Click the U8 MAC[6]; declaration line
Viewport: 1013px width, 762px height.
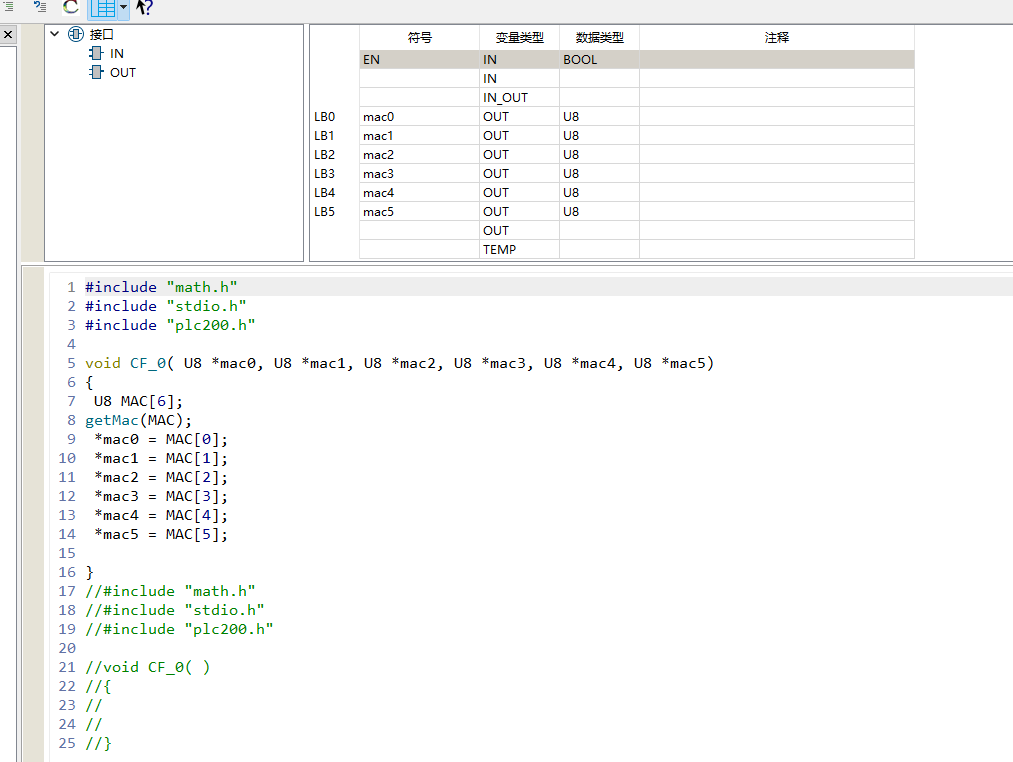[x=138, y=401]
